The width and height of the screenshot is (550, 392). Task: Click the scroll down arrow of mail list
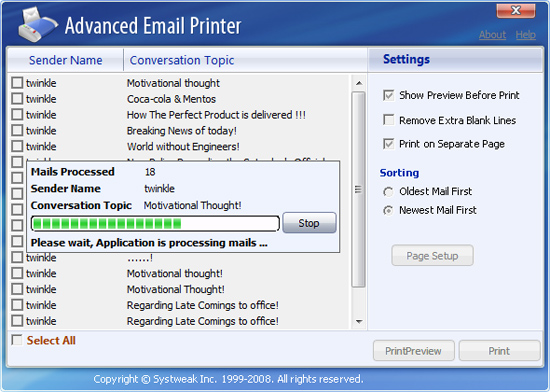[x=359, y=322]
